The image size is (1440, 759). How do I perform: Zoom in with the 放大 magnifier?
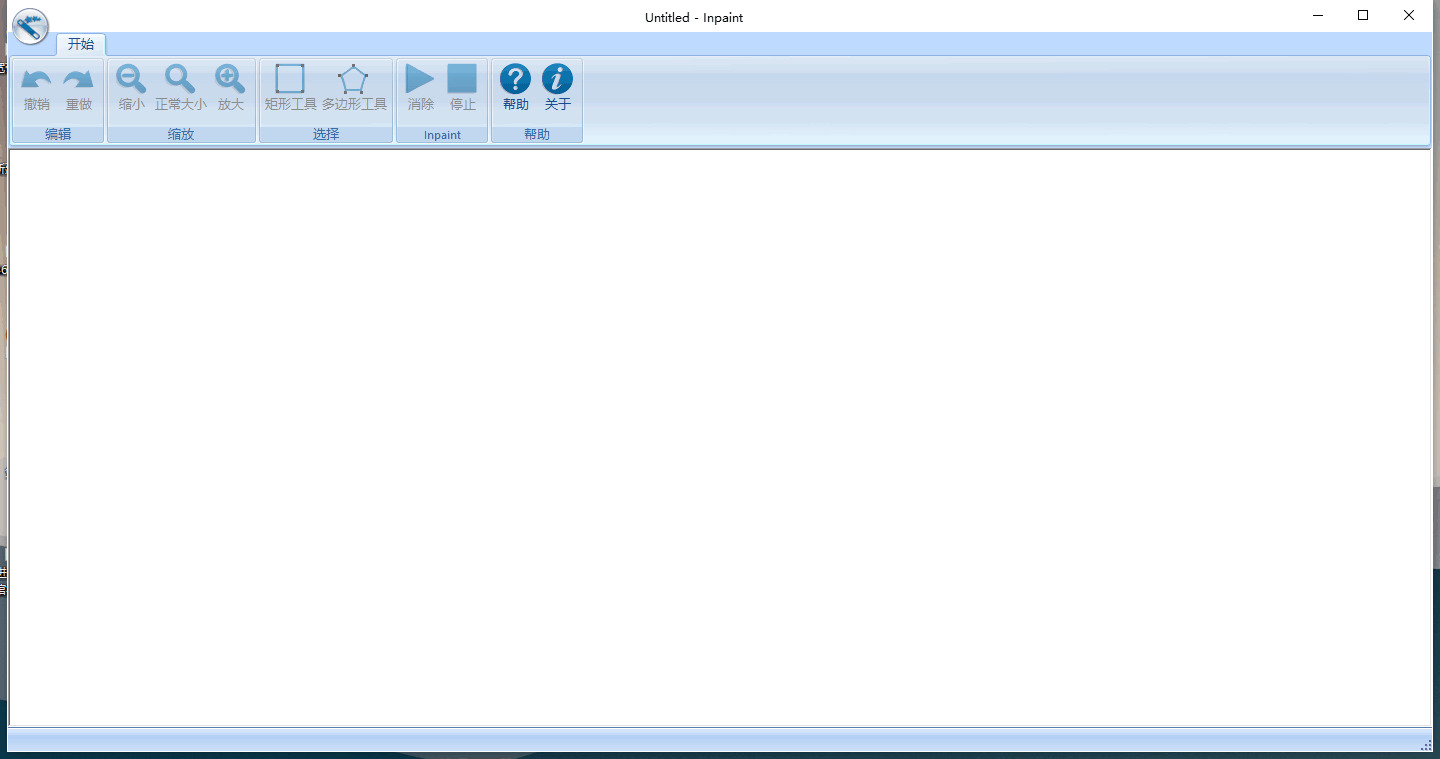tap(231, 88)
